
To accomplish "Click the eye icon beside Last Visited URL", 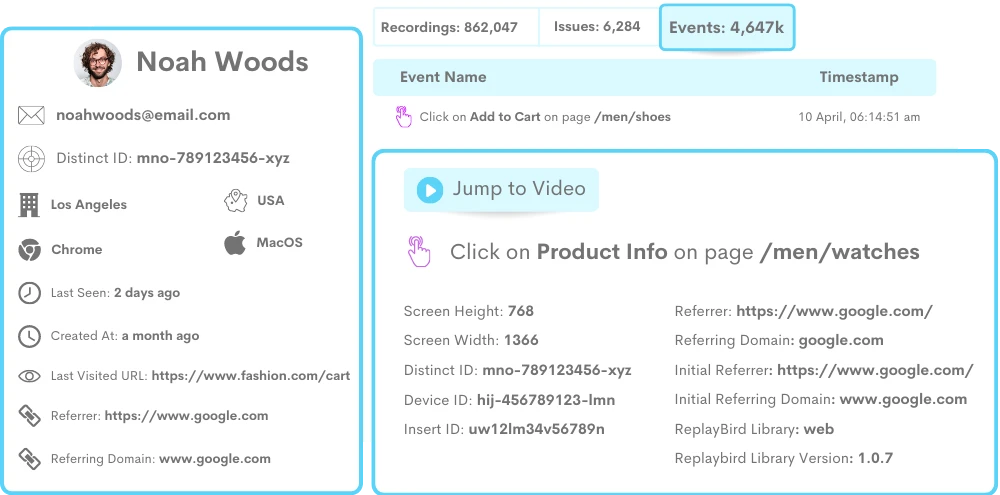I will (x=29, y=376).
